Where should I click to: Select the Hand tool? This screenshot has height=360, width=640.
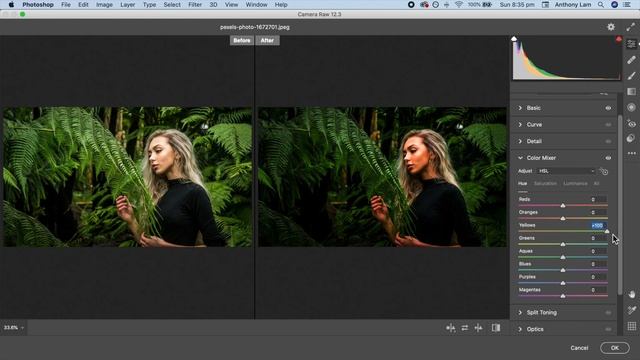[632, 294]
